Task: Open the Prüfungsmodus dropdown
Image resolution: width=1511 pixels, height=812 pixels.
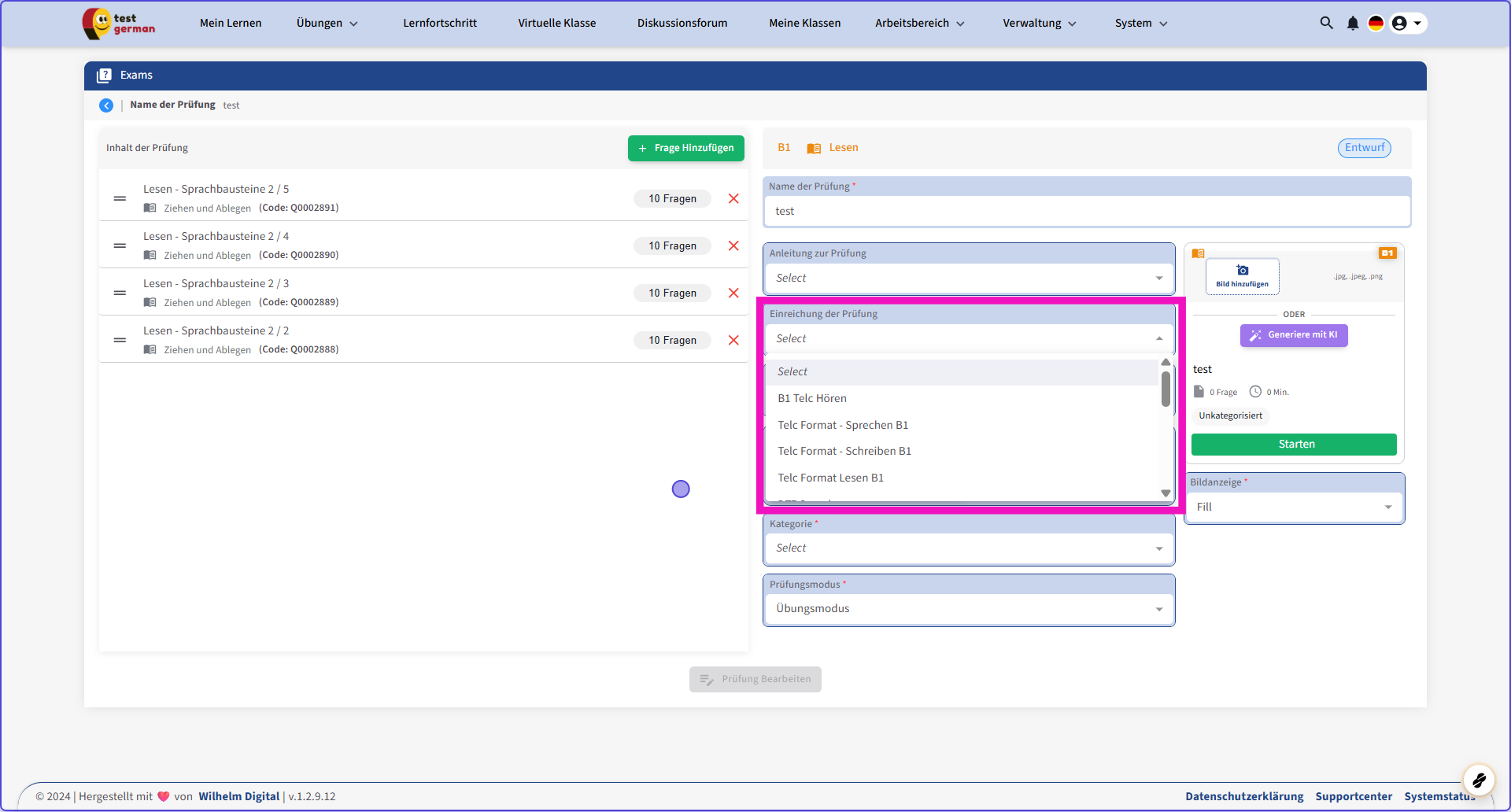Action: [968, 608]
